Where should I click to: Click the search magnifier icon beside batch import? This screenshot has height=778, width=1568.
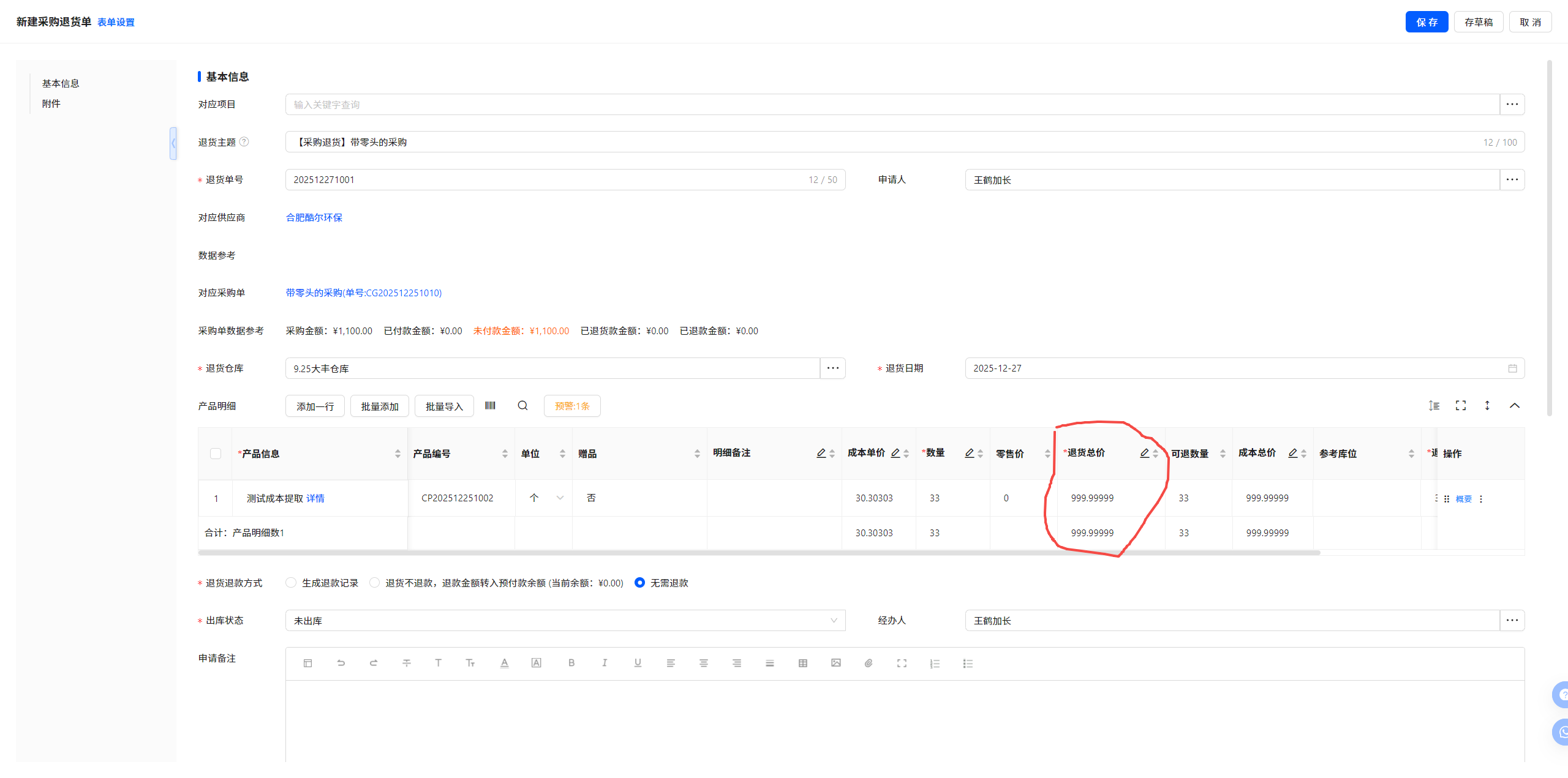522,406
